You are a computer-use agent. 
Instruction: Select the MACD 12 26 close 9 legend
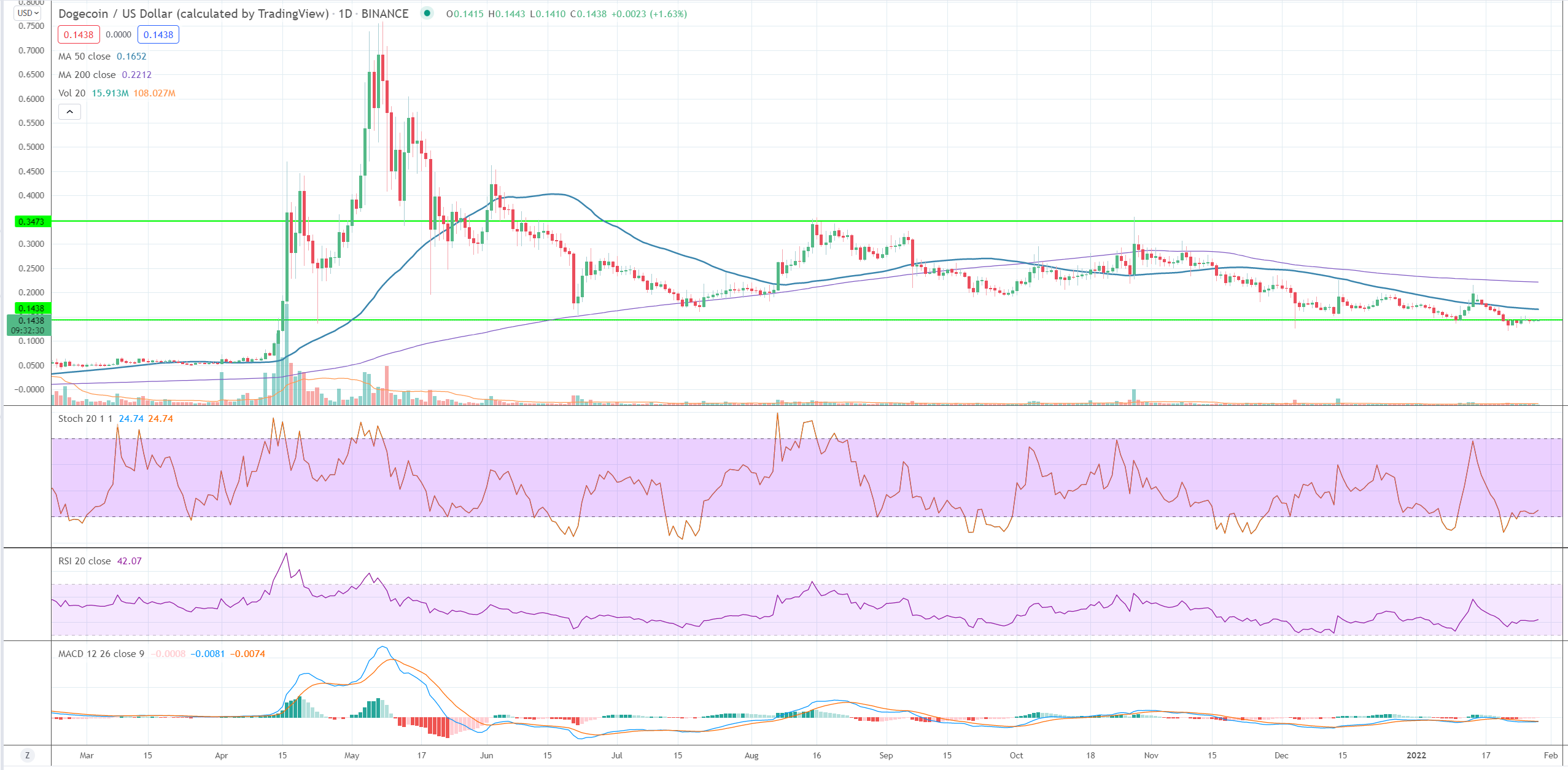click(101, 654)
